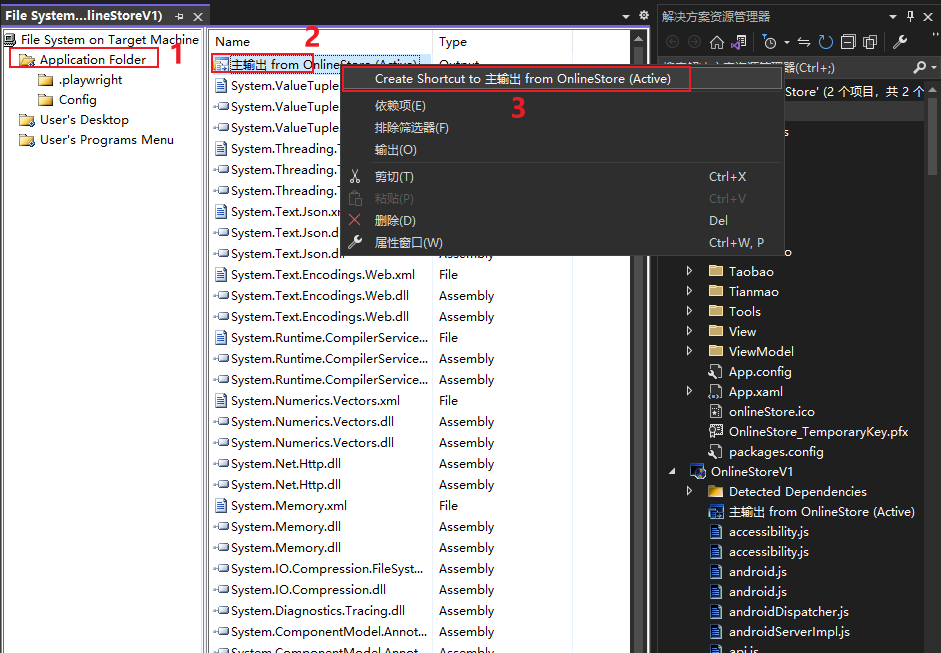Toggle pin on File System tab
Image resolution: width=941 pixels, height=653 pixels.
(x=179, y=17)
